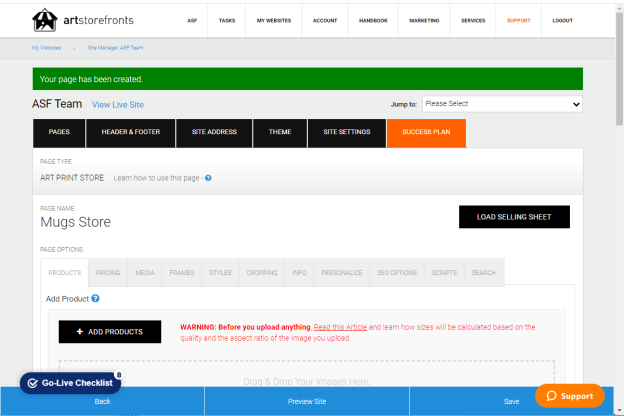Select the Frames page option tab

[182, 273]
